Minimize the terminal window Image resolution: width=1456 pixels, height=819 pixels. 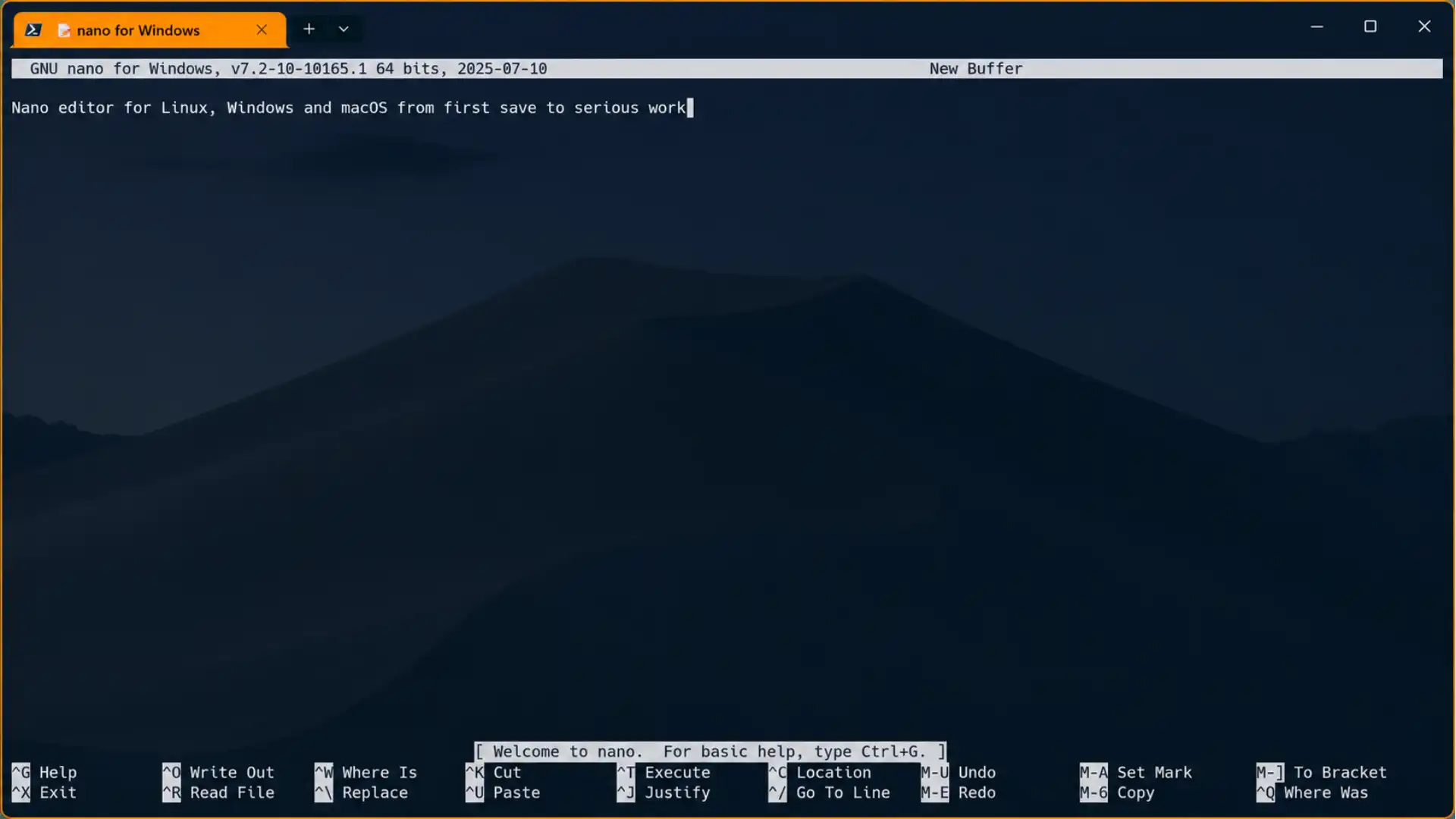click(1316, 27)
